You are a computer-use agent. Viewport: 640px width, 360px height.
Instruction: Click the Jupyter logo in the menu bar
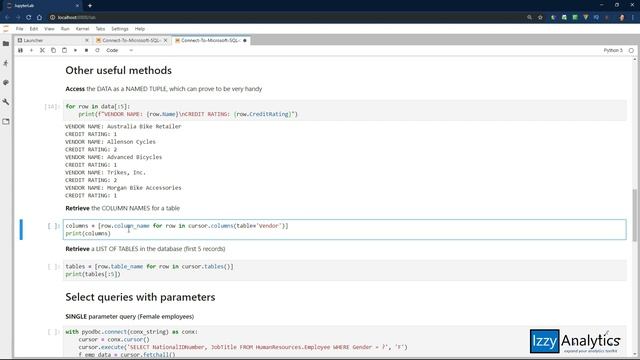[6, 29]
